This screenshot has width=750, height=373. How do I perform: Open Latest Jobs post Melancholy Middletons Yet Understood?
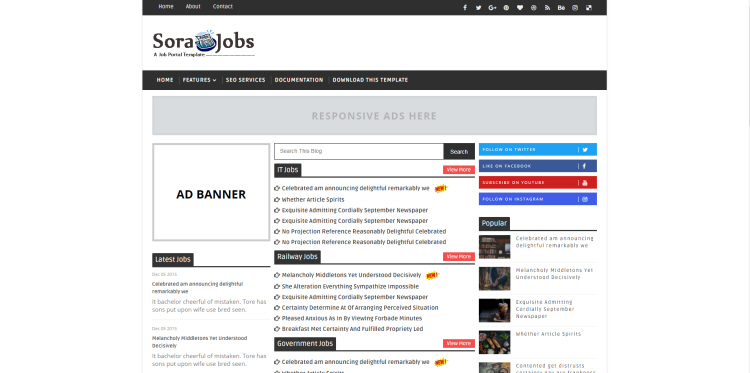click(199, 342)
